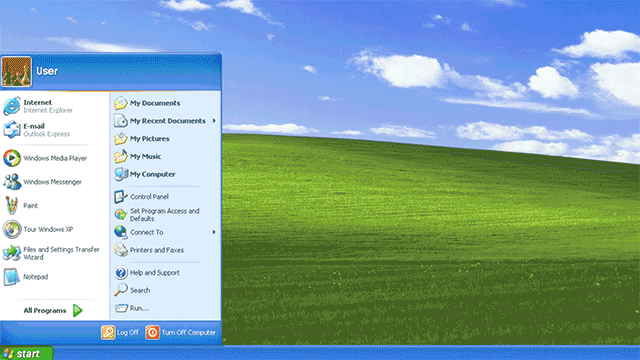Screen dimensions: 640x360
Task: Click the Notepad text label
Action: click(36, 277)
